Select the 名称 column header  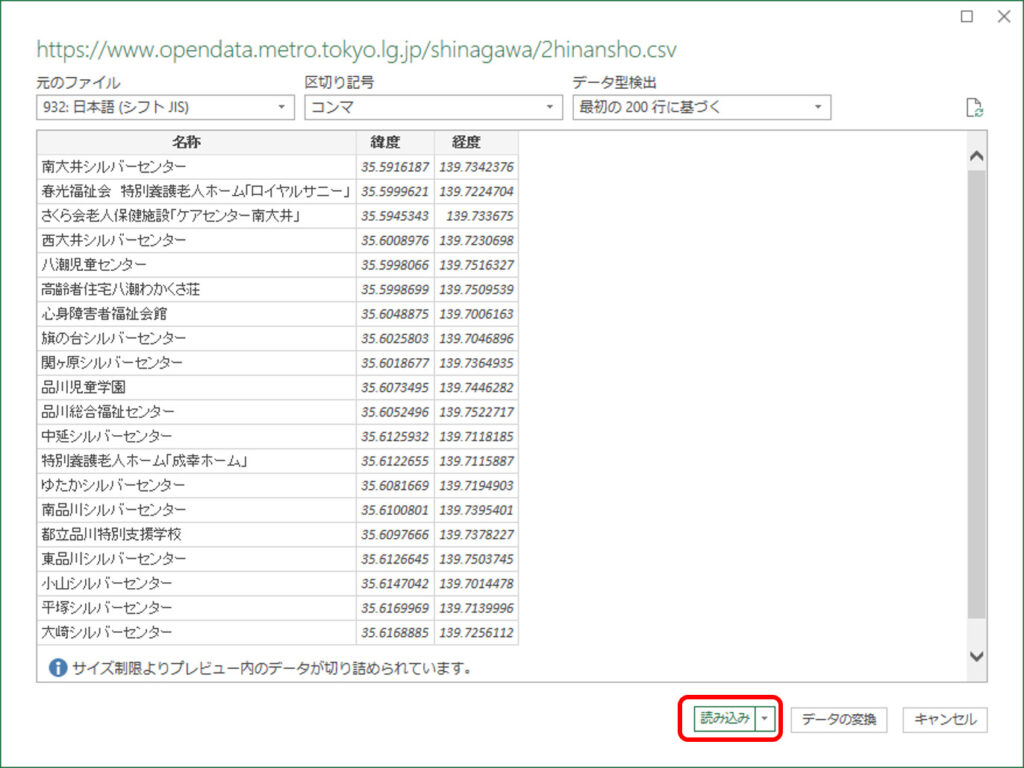click(197, 142)
